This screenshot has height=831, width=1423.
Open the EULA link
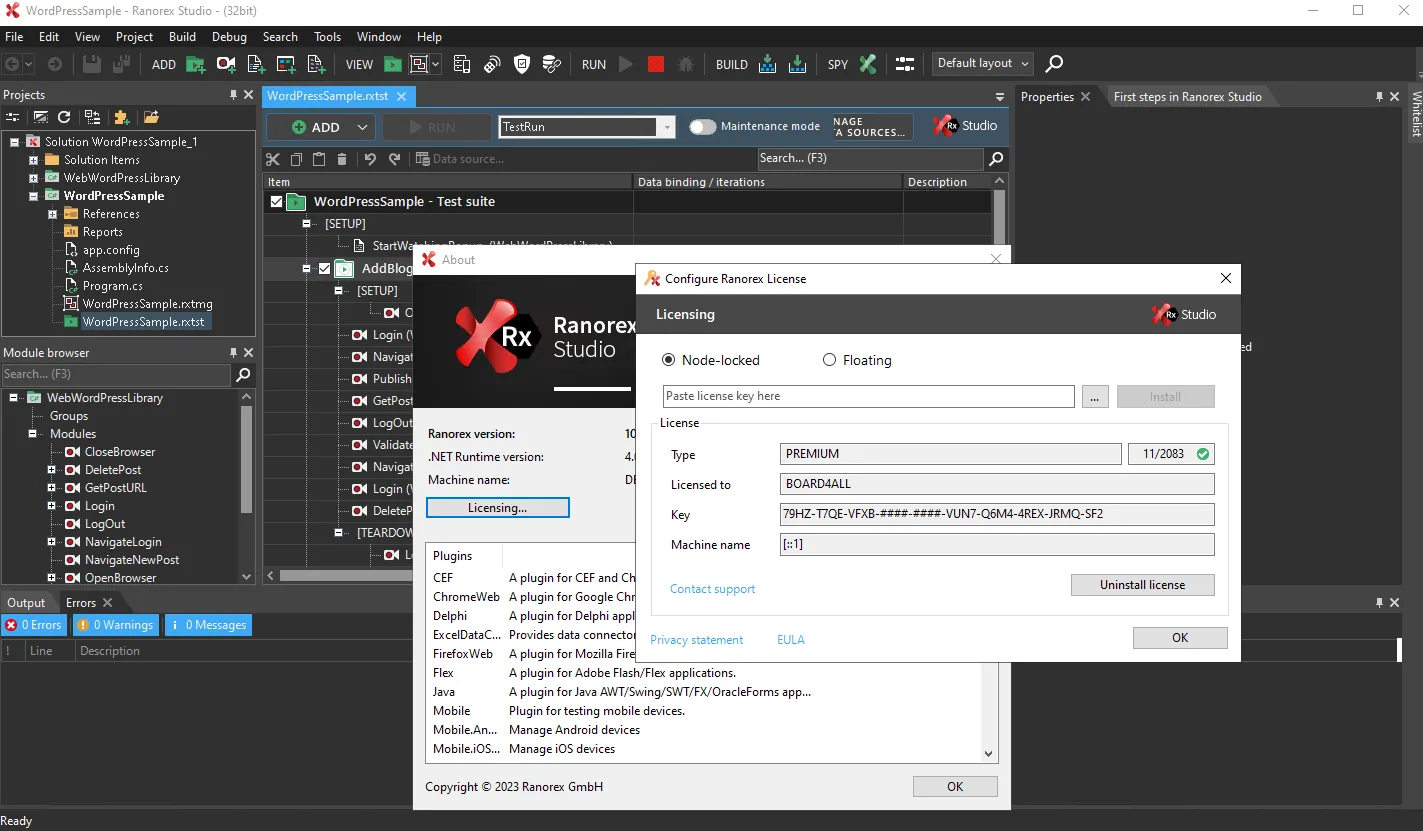click(x=790, y=640)
